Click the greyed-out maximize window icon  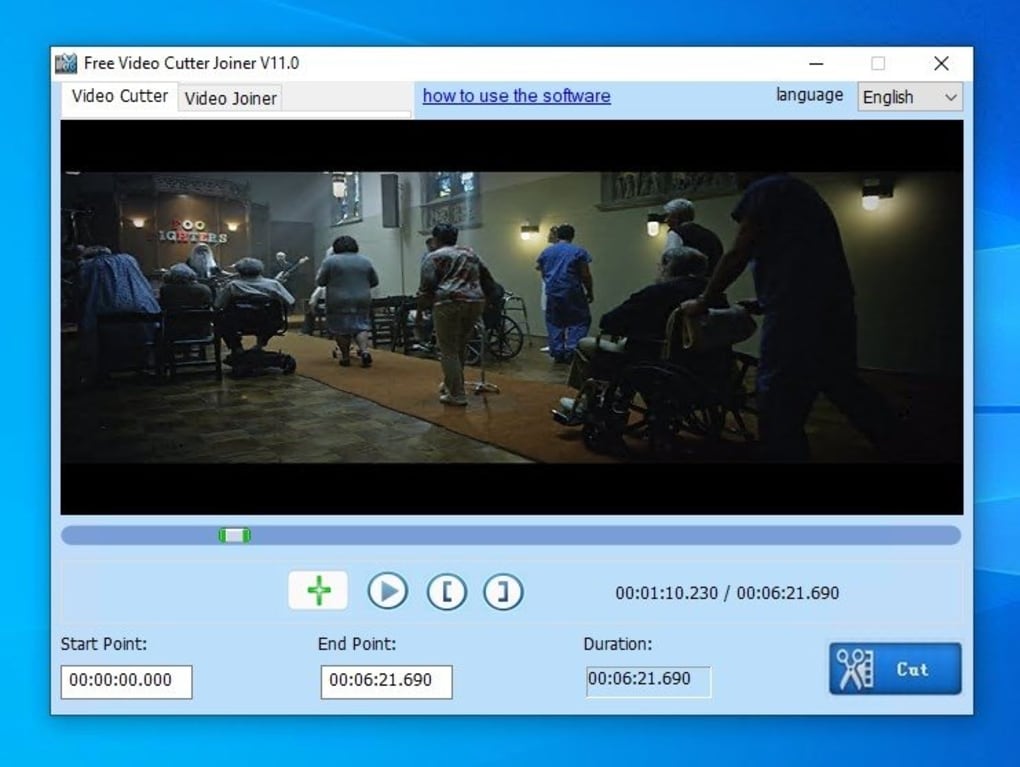pos(878,63)
